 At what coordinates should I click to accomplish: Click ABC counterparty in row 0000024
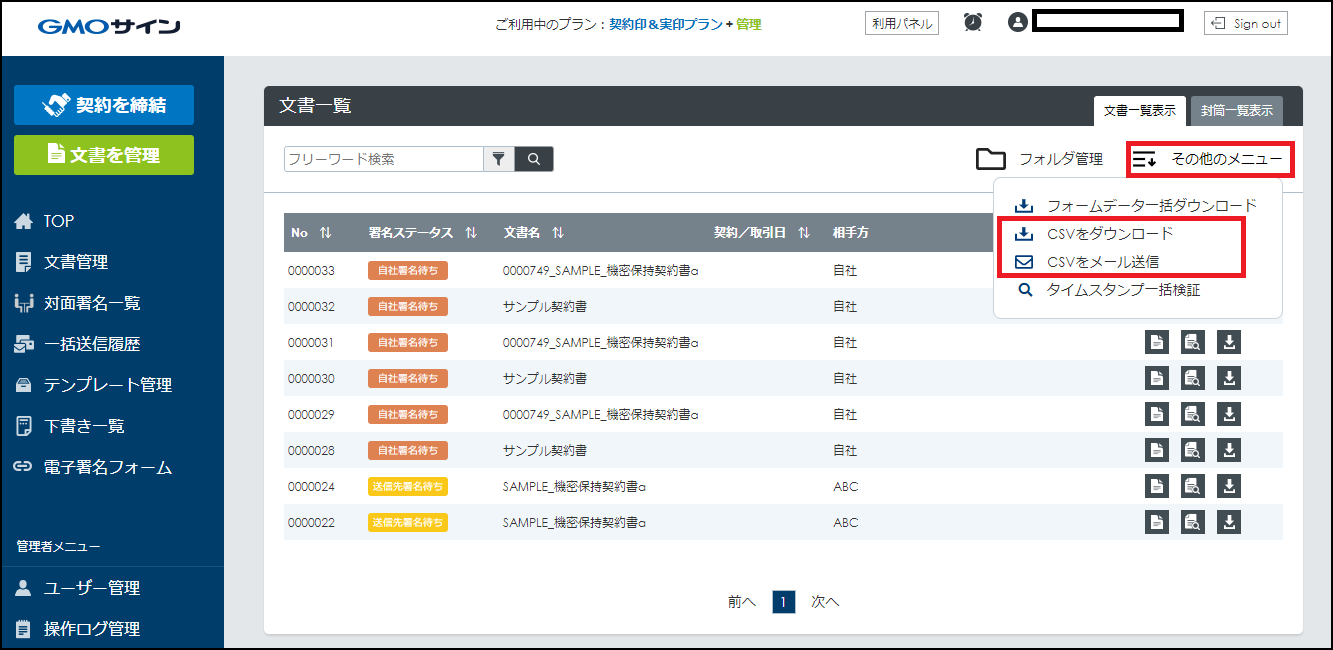[845, 487]
